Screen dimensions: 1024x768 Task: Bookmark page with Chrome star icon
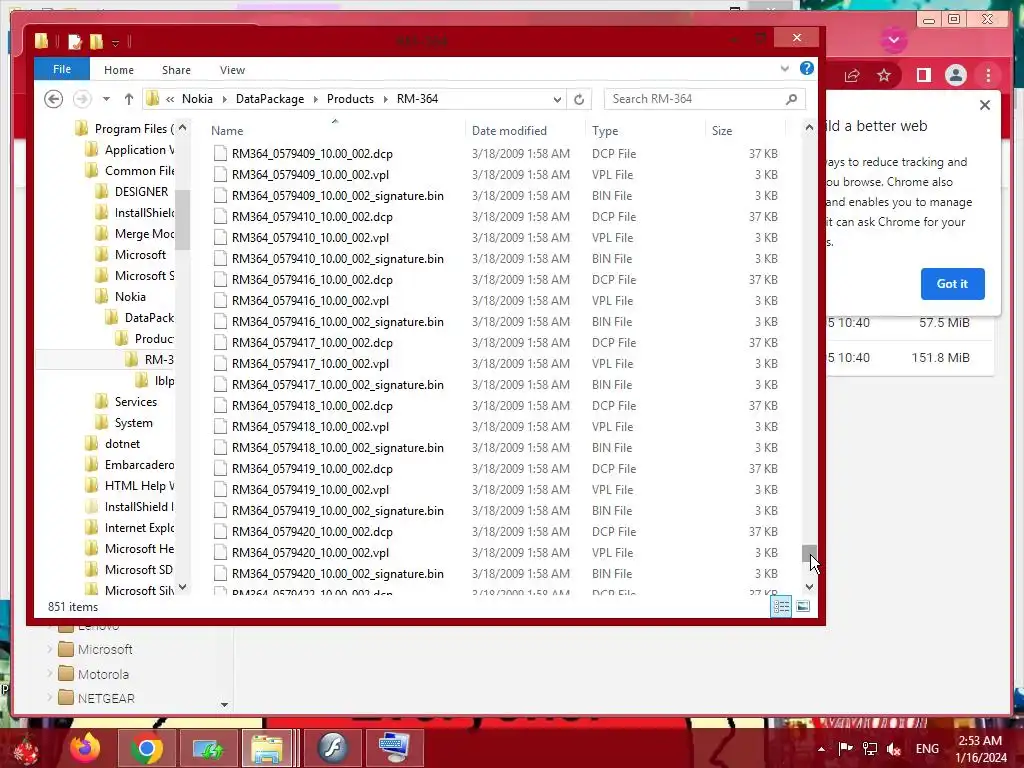pos(884,76)
